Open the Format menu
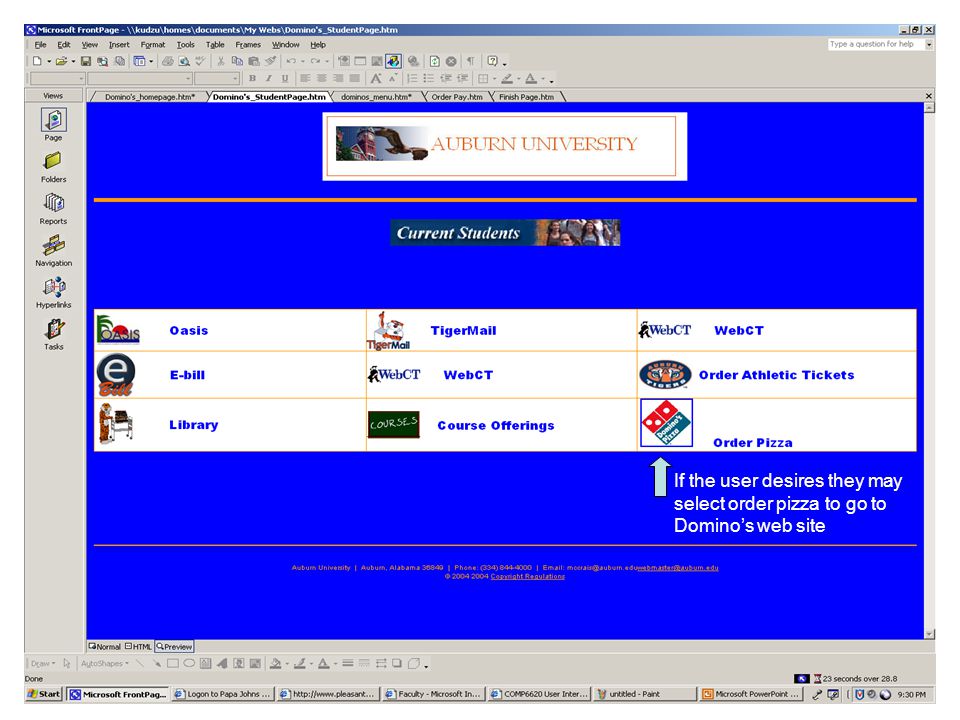Image resolution: width=960 pixels, height=720 pixels. tap(152, 45)
